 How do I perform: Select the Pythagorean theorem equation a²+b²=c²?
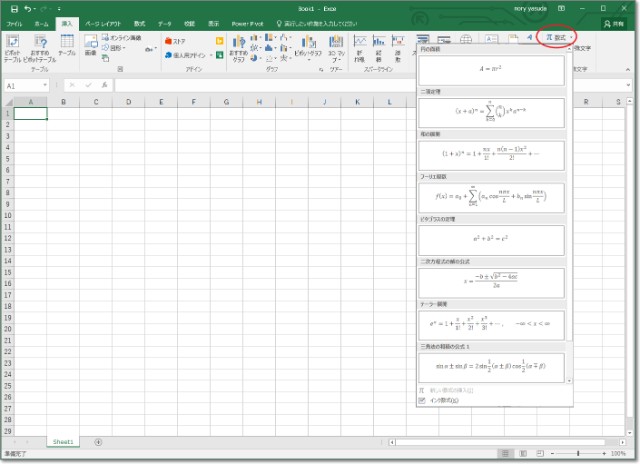click(491, 239)
